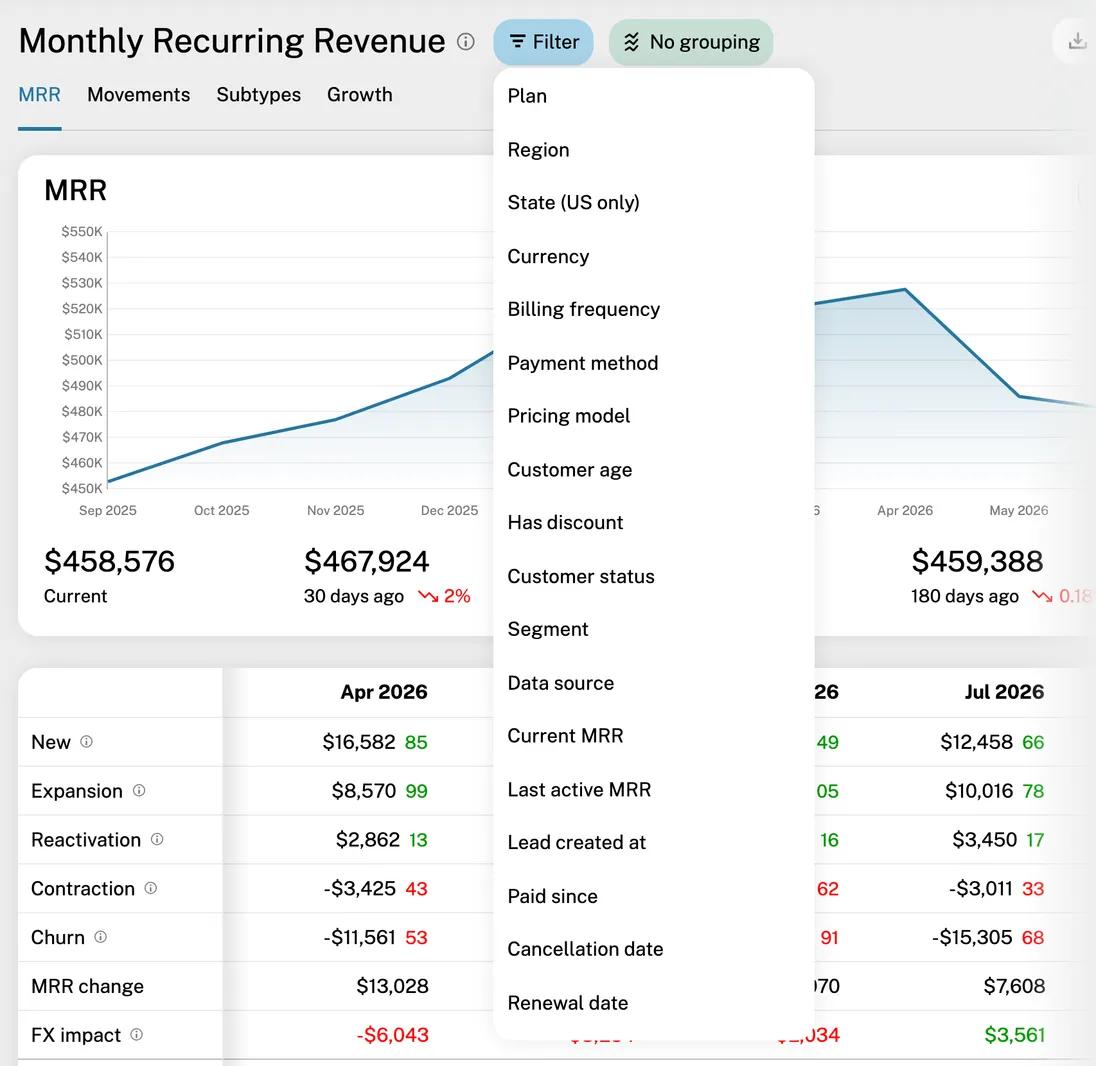Click the info icon beside Monthly Recurring Revenue
The image size is (1096, 1066).
[466, 42]
